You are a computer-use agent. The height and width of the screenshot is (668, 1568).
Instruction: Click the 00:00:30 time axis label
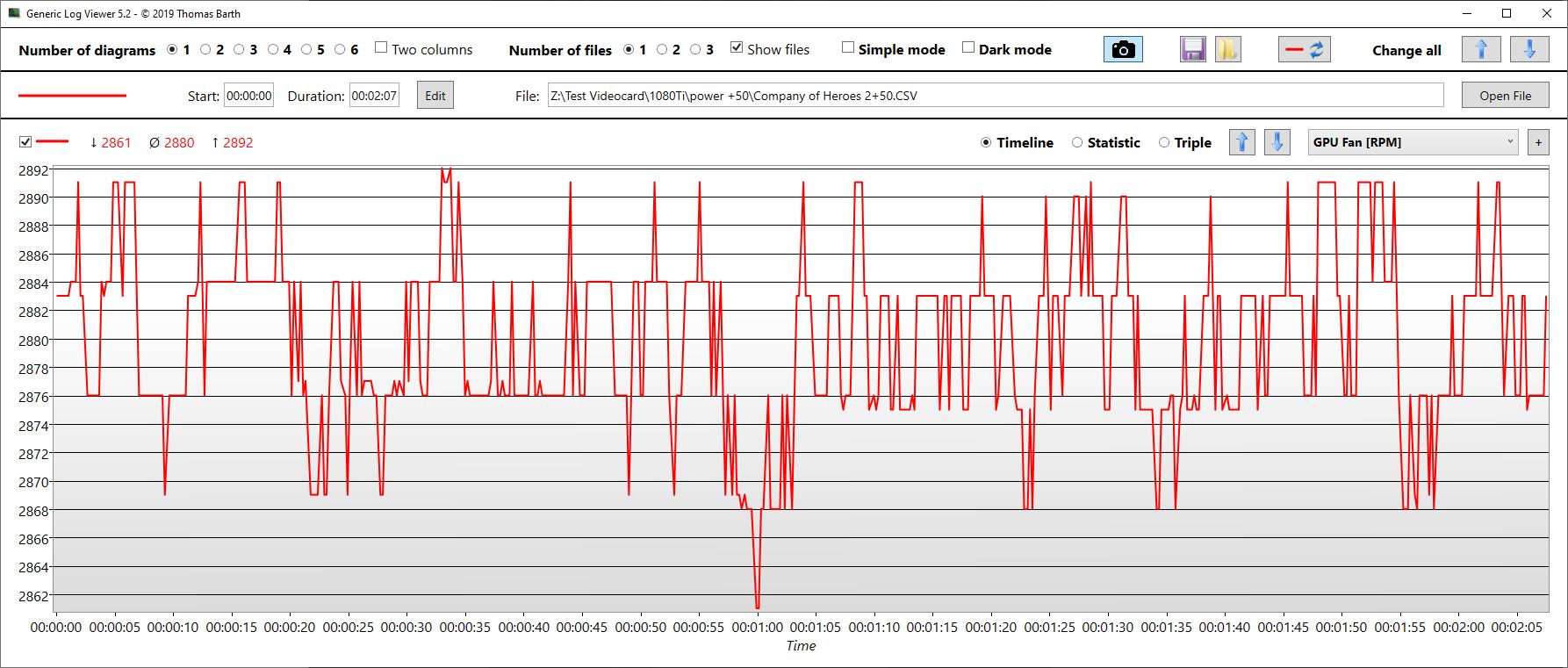point(406,628)
